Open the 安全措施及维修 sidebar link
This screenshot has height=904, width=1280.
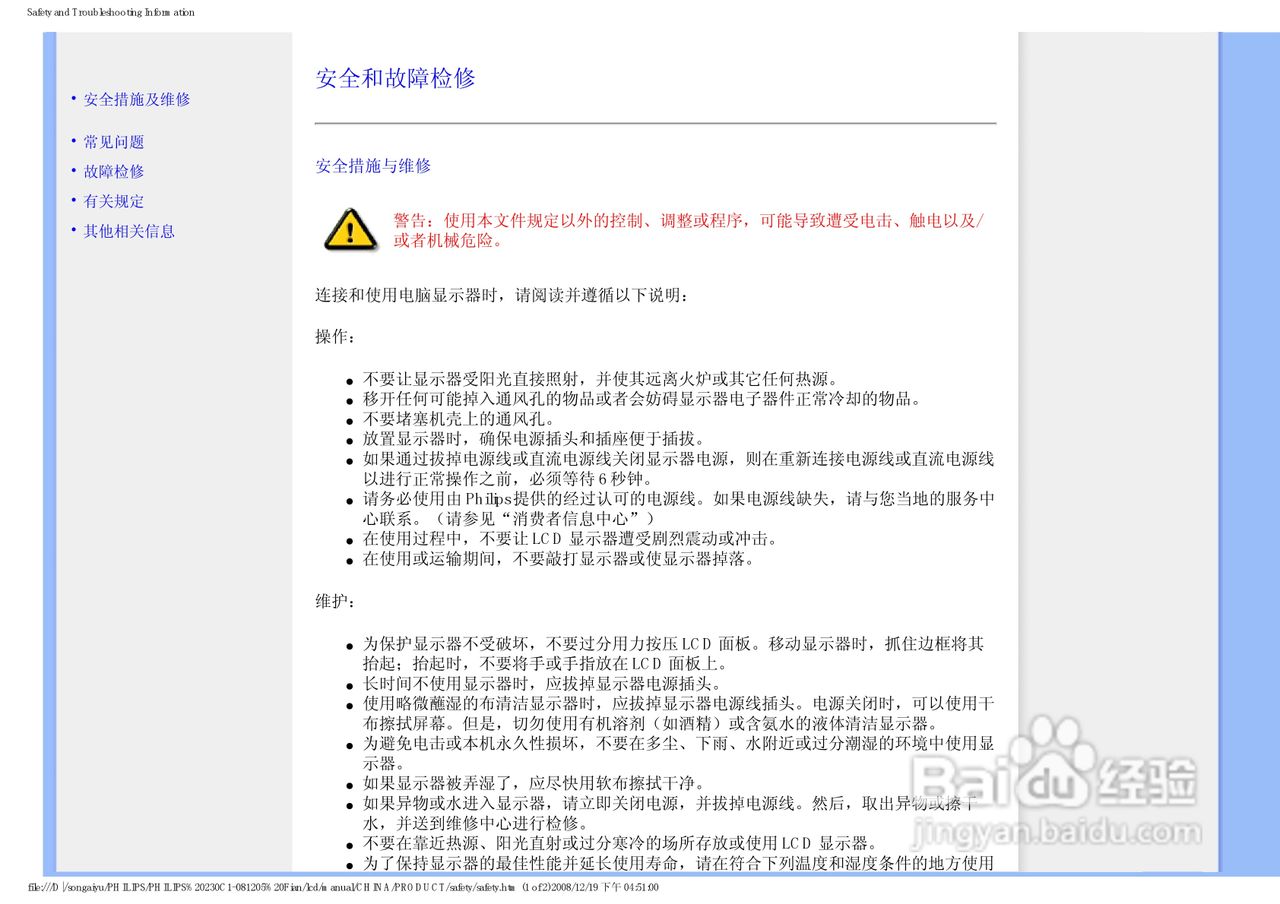(137, 99)
